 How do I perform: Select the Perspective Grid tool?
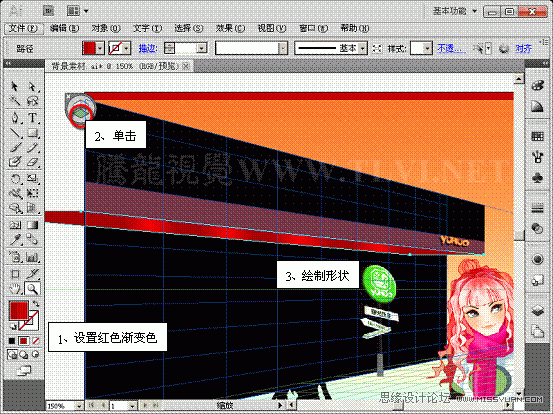coord(32,208)
